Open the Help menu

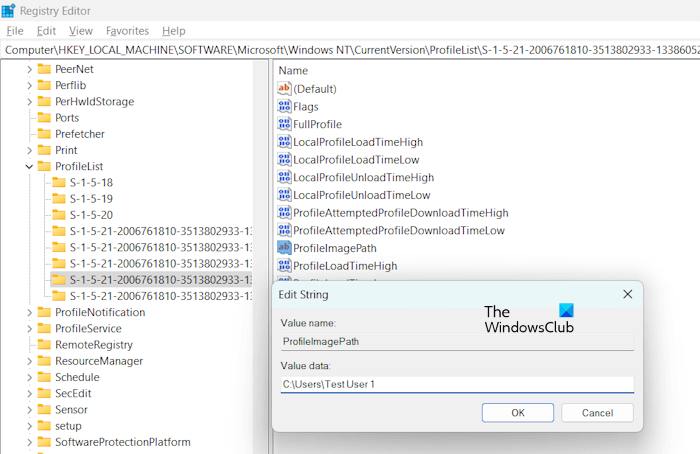pyautogui.click(x=173, y=31)
